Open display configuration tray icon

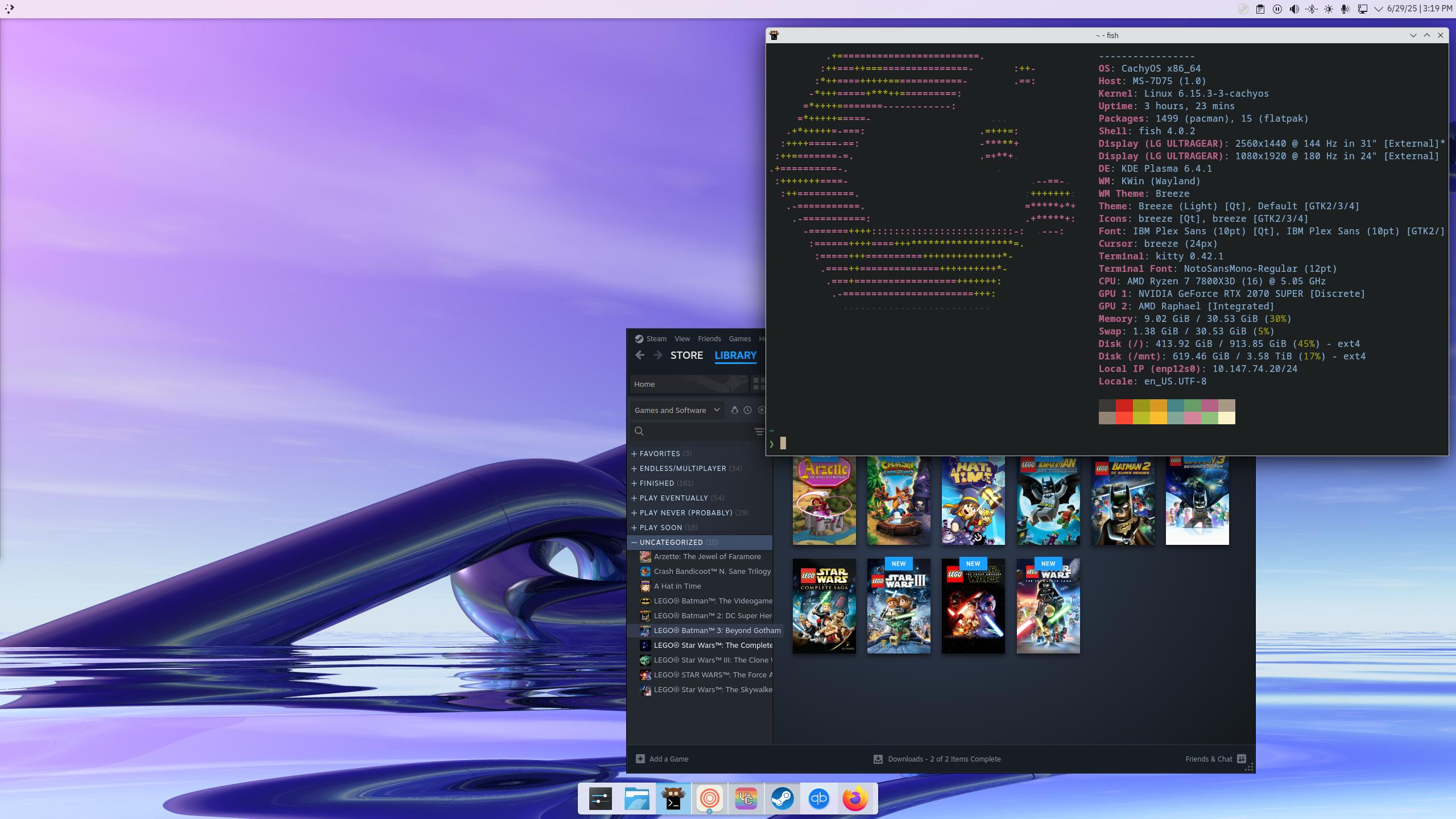(1363, 9)
